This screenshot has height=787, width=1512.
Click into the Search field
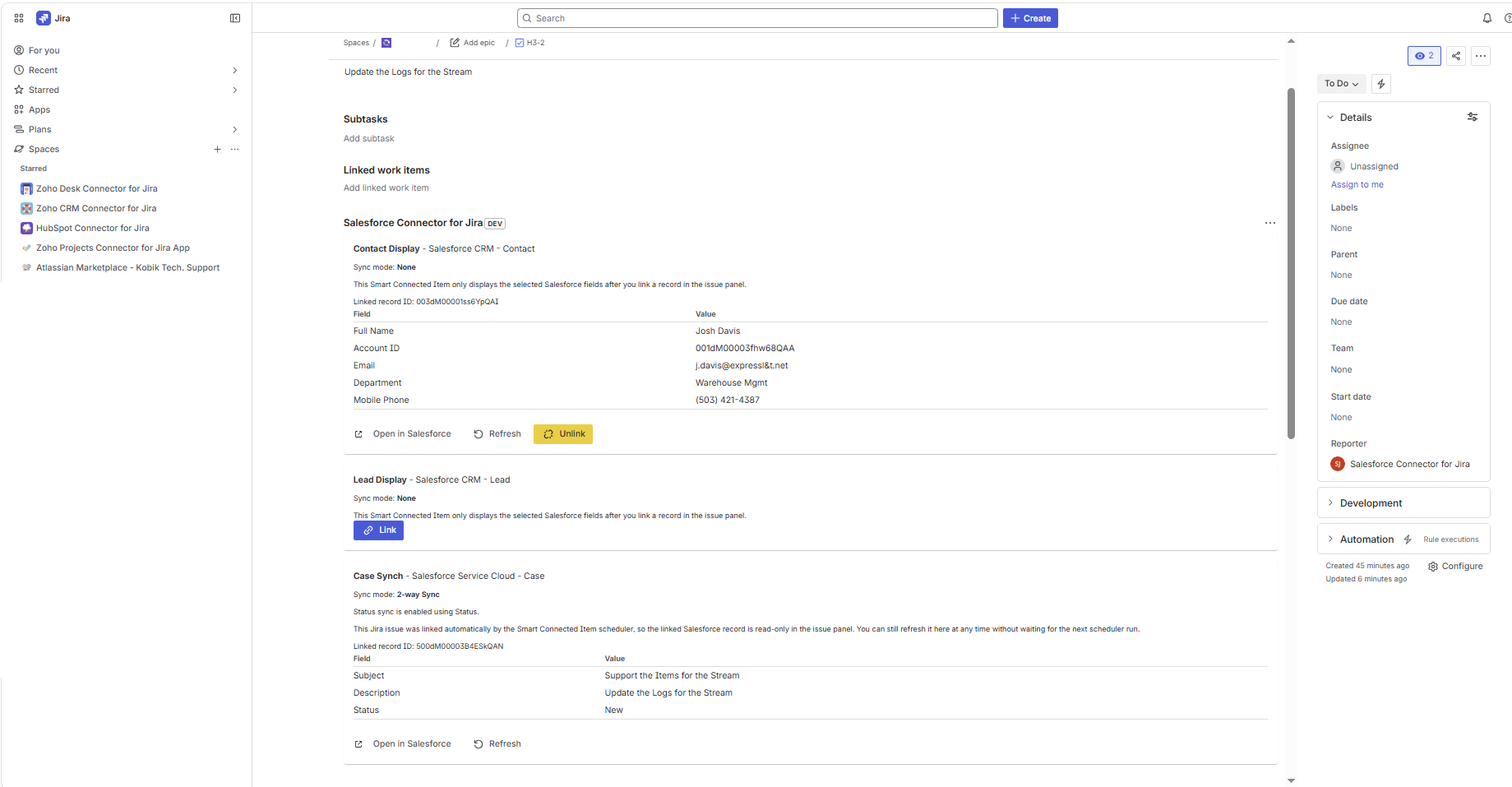(756, 18)
